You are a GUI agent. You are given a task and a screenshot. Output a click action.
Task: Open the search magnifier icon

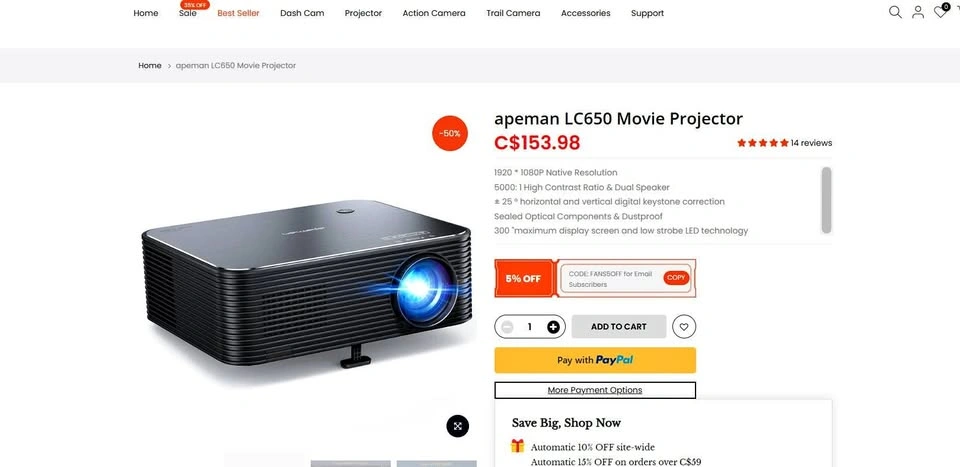click(895, 12)
